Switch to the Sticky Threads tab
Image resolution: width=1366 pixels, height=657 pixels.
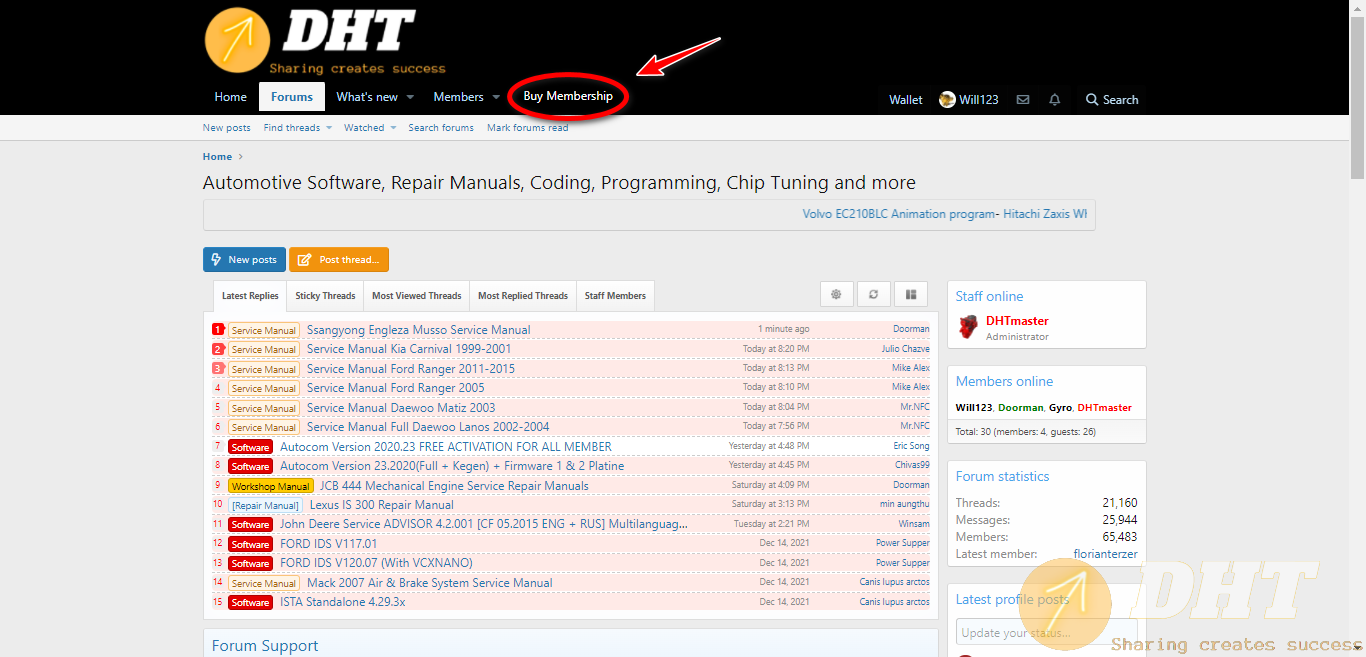(x=325, y=296)
